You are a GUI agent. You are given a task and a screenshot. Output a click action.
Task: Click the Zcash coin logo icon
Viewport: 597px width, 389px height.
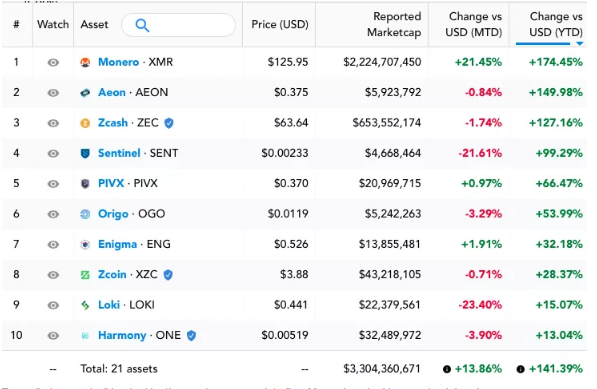[x=85, y=123]
